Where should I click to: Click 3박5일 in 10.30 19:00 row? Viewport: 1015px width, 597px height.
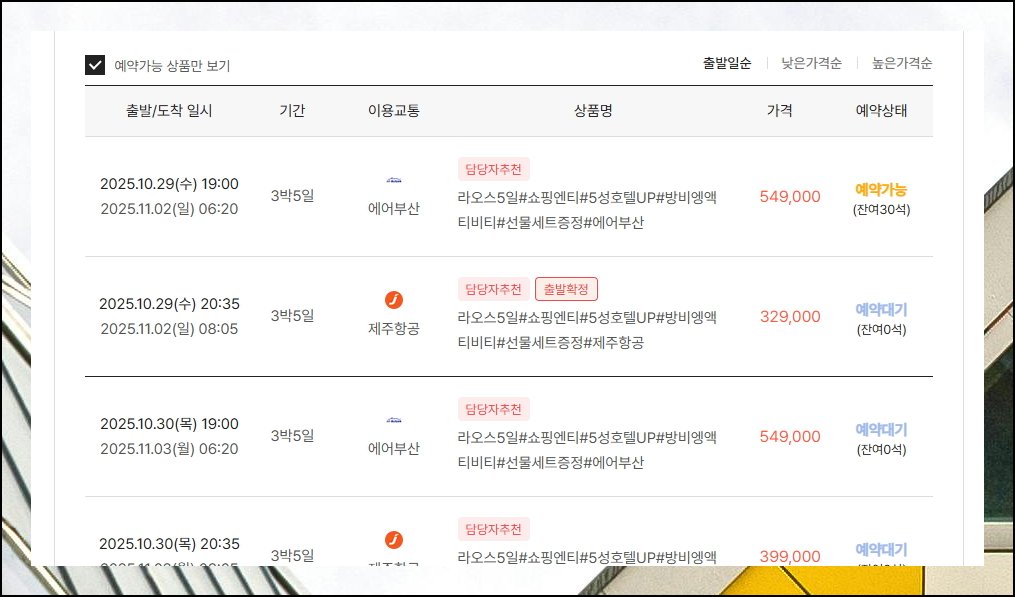click(292, 436)
